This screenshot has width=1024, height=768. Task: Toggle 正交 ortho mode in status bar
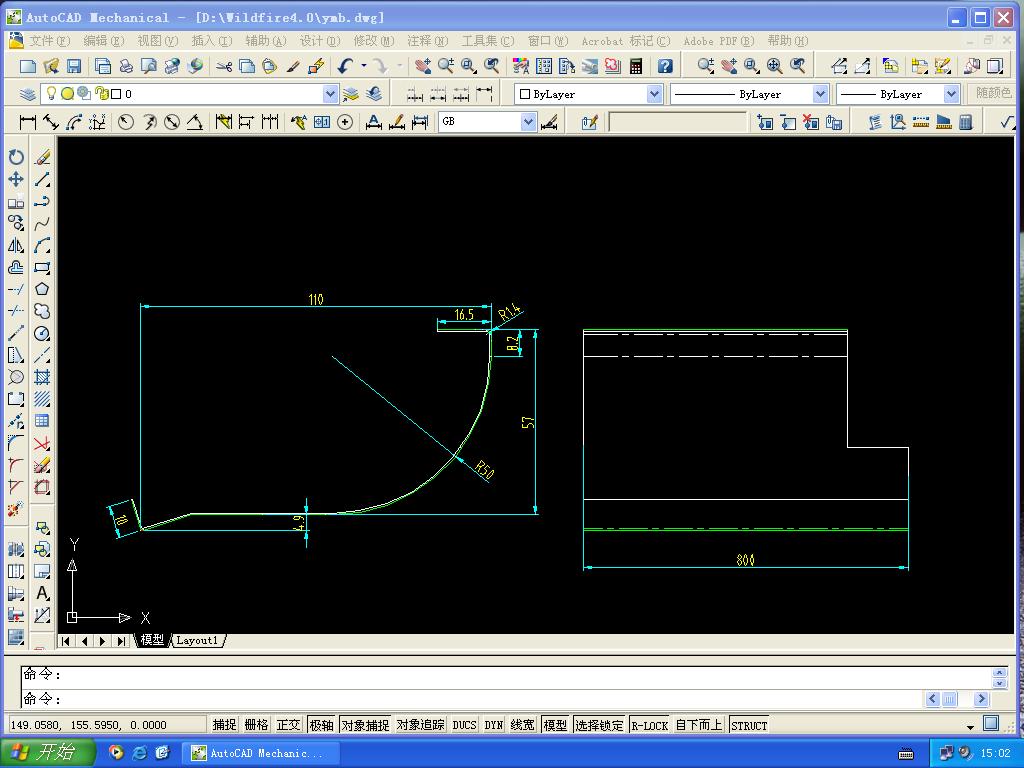pyautogui.click(x=288, y=725)
